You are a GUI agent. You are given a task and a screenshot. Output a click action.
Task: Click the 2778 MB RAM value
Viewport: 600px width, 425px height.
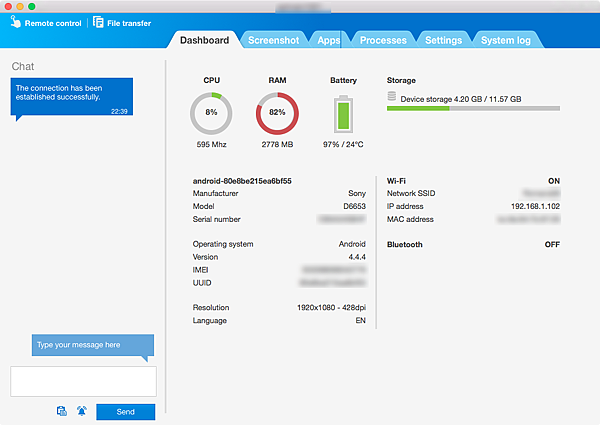tap(277, 145)
